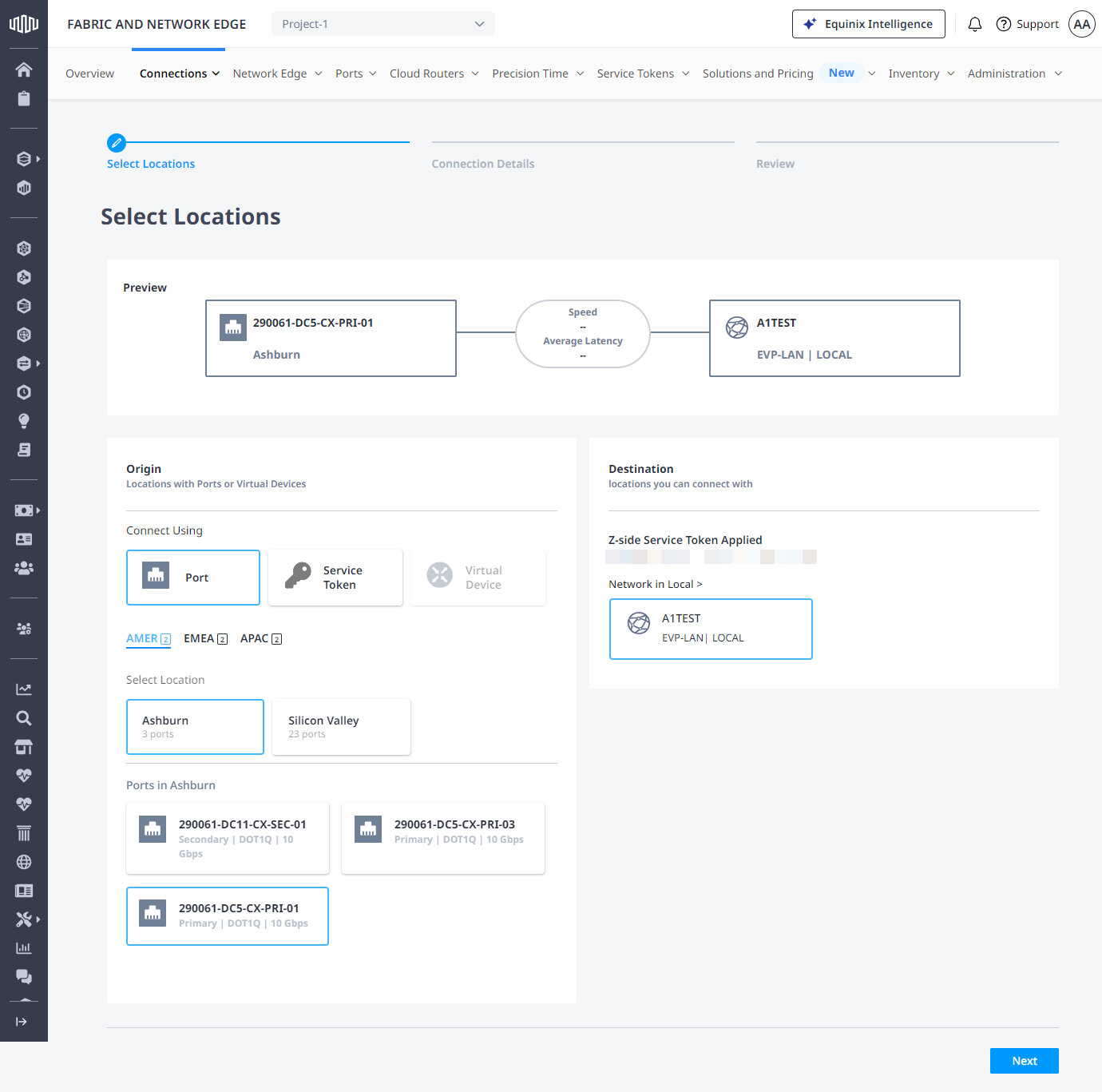Select A1TEST destination network card
This screenshot has width=1102, height=1092.
point(711,629)
